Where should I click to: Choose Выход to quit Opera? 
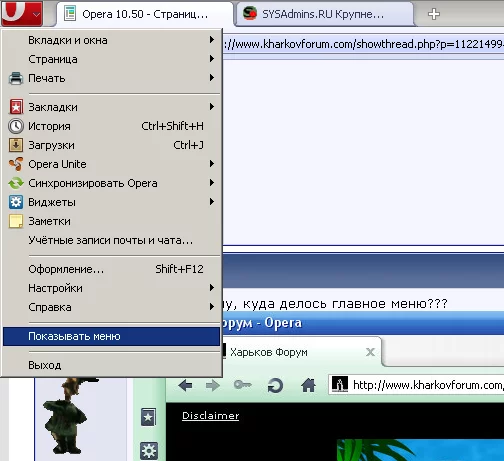(111, 365)
